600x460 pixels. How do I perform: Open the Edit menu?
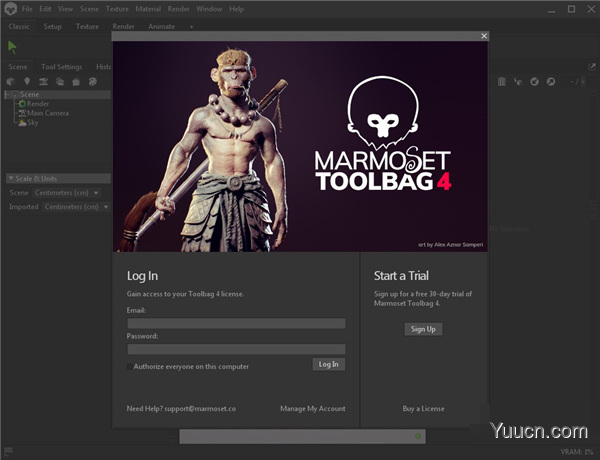45,9
